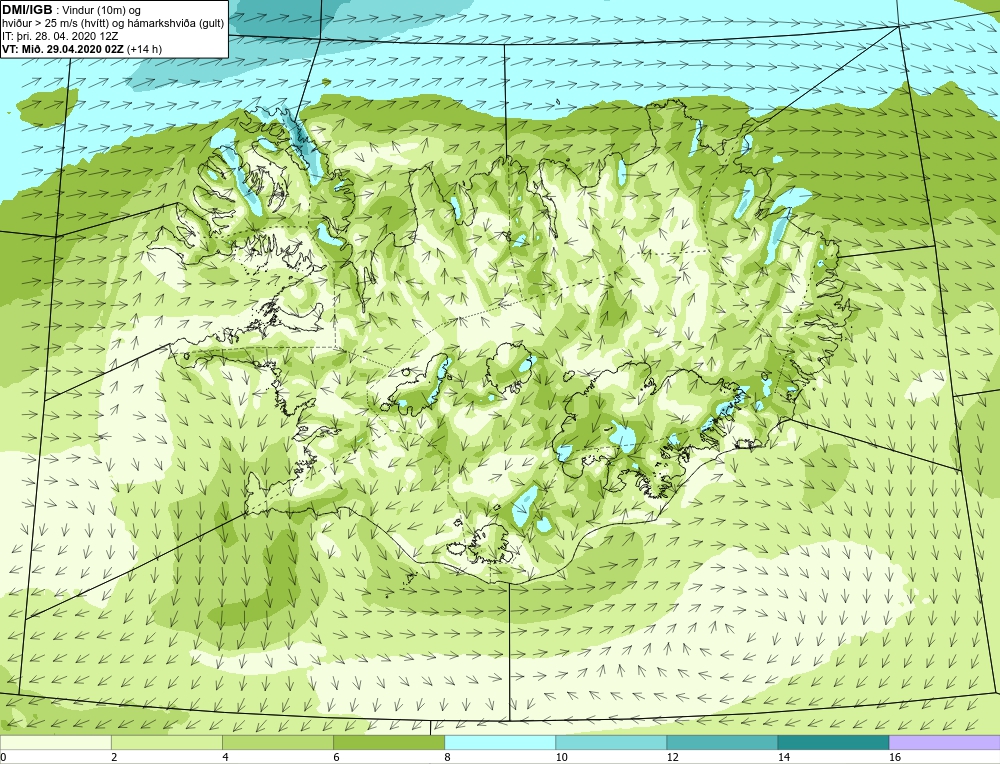The width and height of the screenshot is (1000, 764).
Task: Click the 'DMI/IGB' title text
Action: pos(27,10)
